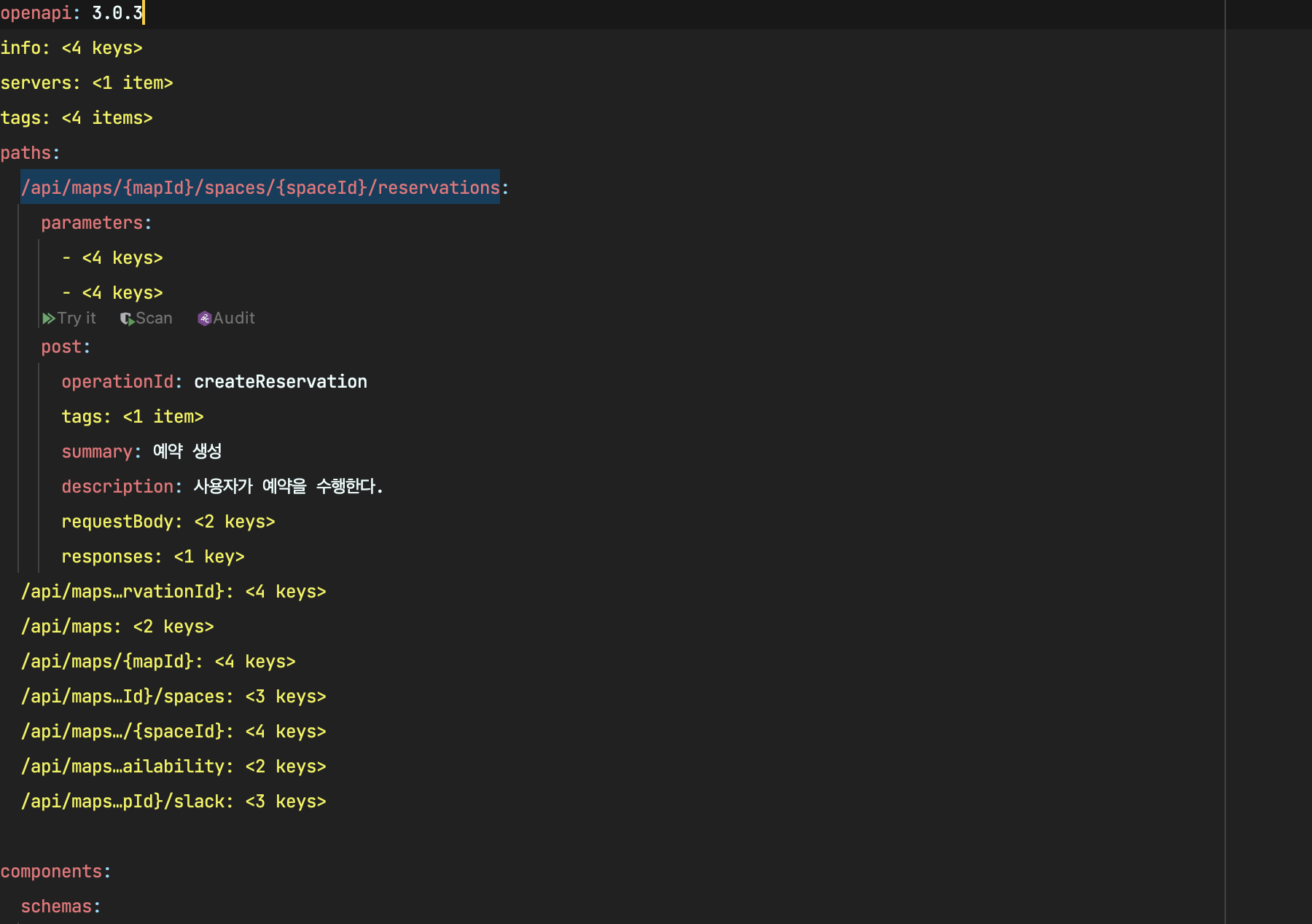Viewport: 1312px width, 924px height.
Task: Expand the responses folded key
Action: pyautogui.click(x=208, y=557)
